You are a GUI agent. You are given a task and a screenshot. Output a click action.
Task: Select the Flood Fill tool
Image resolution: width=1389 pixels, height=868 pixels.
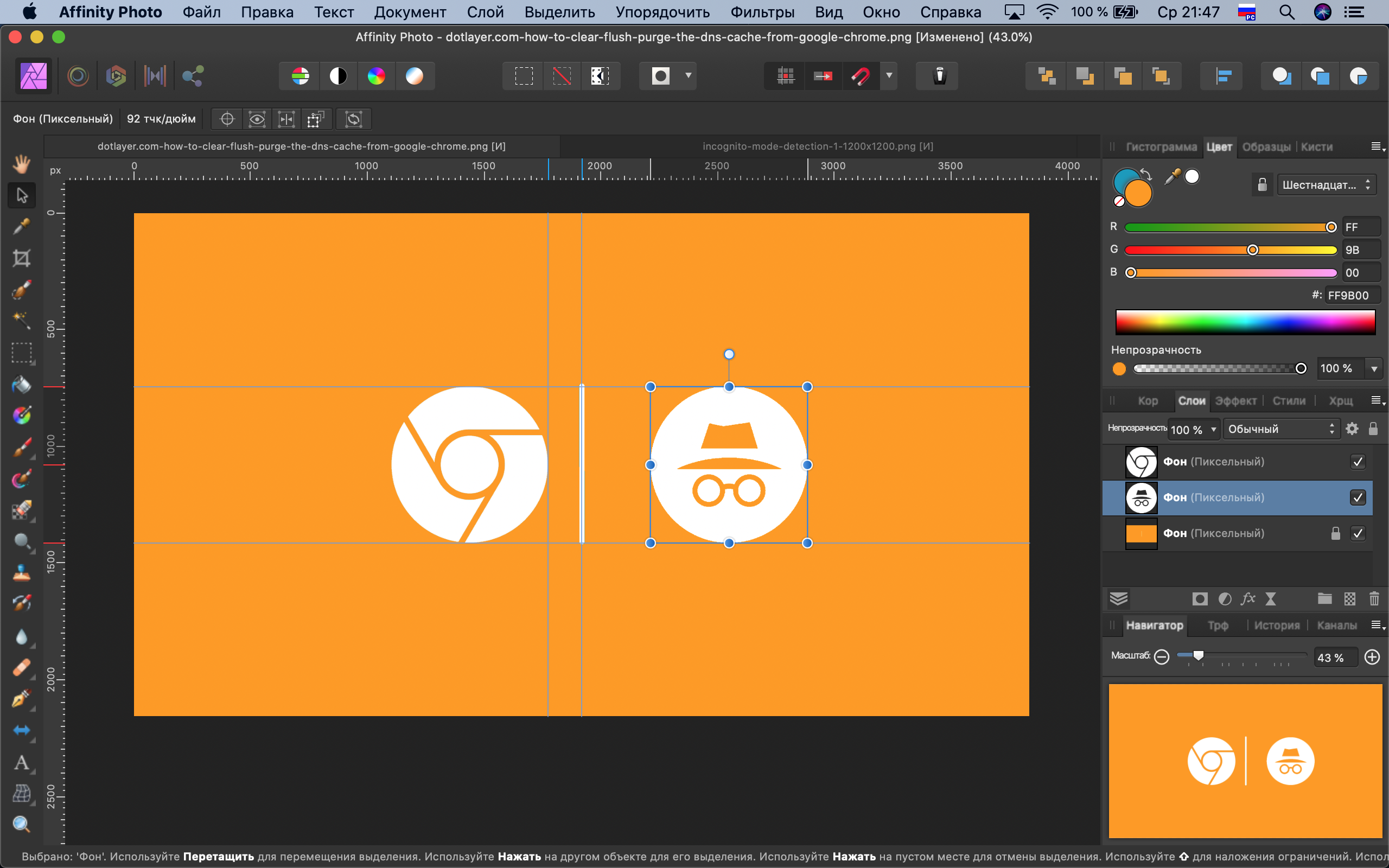tap(21, 384)
